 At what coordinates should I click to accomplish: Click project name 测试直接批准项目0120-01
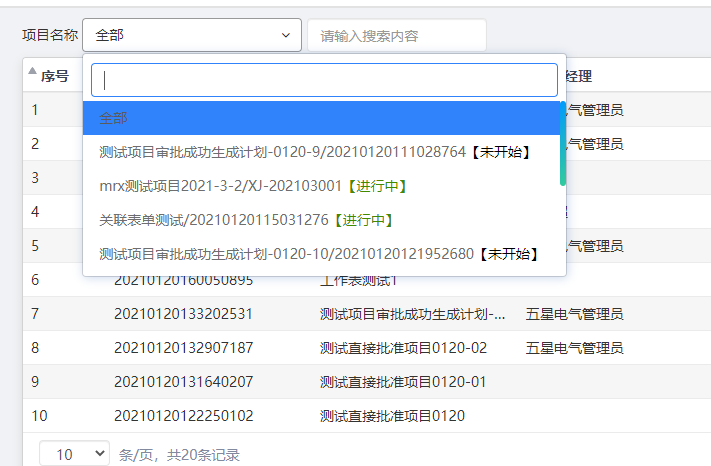(x=403, y=382)
